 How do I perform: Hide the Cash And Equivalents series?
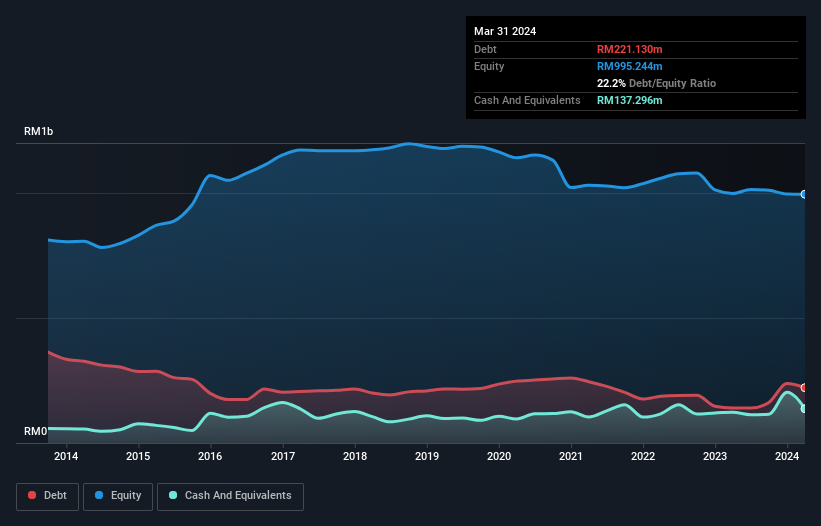click(x=230, y=496)
